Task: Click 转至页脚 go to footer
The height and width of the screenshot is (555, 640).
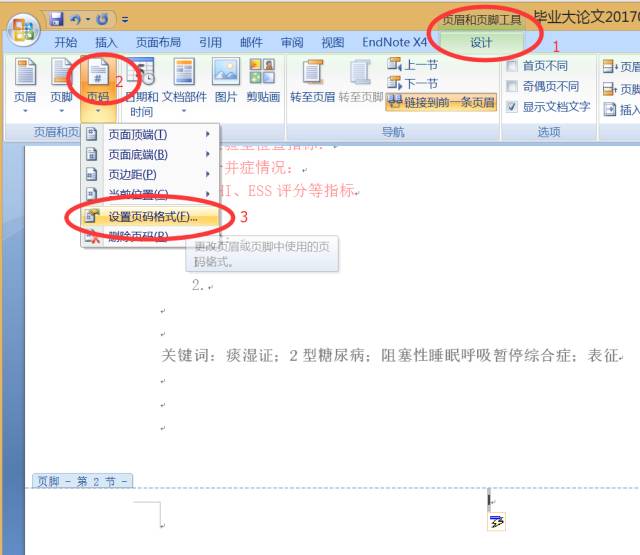Action: click(360, 80)
